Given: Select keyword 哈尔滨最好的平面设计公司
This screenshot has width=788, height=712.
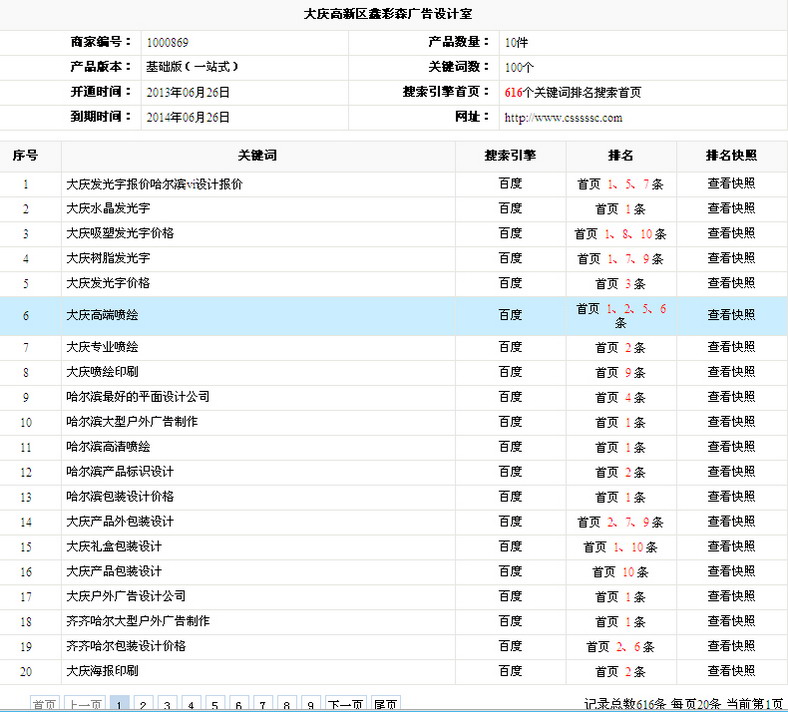Looking at the screenshot, I should click(138, 397).
